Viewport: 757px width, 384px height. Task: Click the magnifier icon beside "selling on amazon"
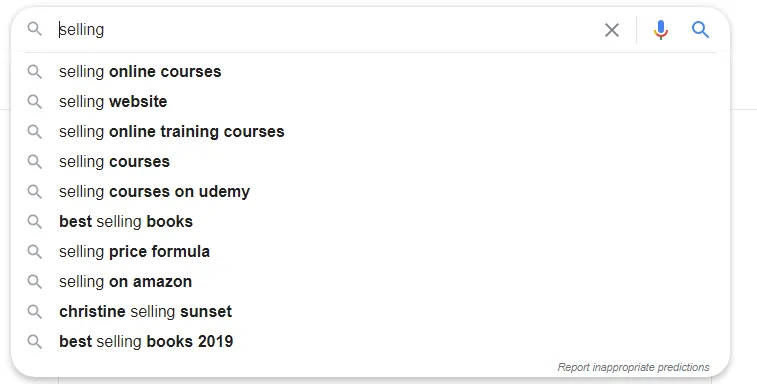tap(34, 281)
